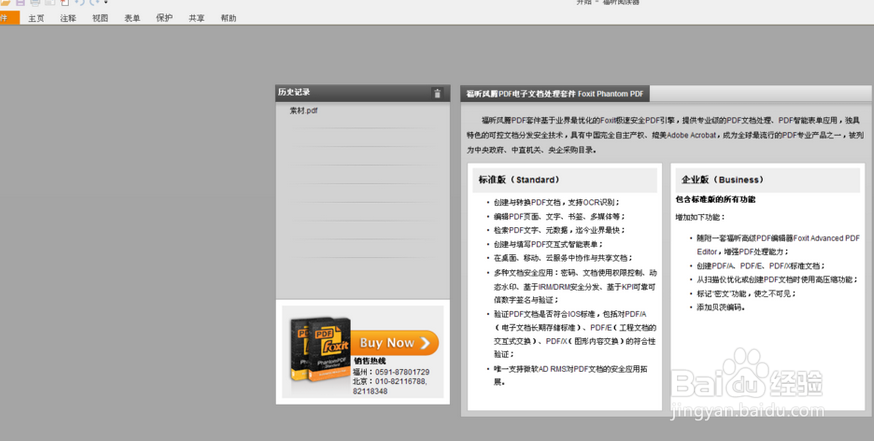The image size is (874, 441).
Task: Click the Foxit Phantom PDF title tab
Action: click(x=555, y=94)
